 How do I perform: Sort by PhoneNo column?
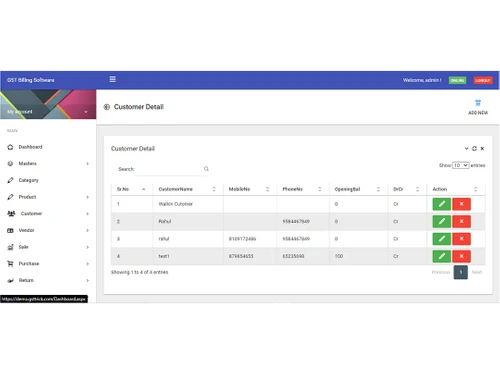[303, 189]
